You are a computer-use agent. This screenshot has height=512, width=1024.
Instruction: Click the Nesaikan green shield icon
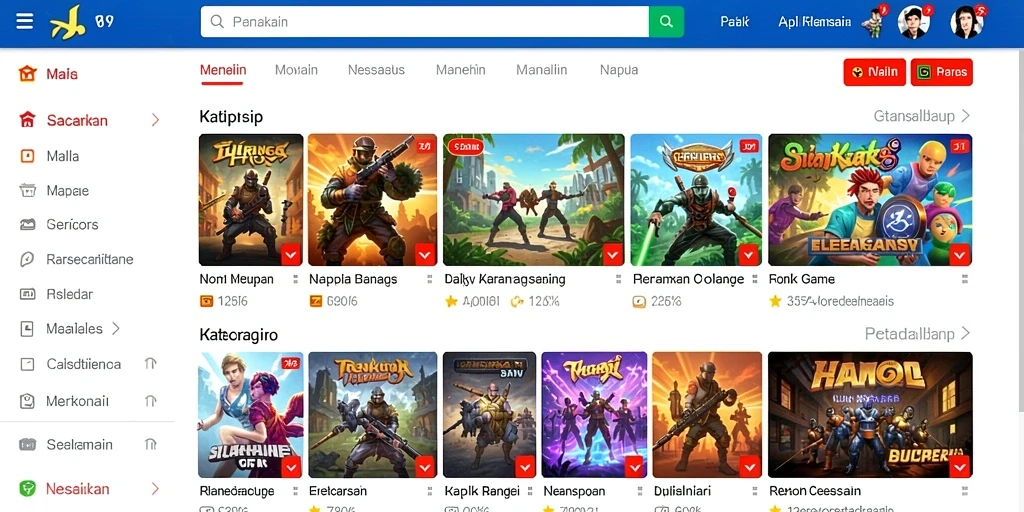point(27,488)
